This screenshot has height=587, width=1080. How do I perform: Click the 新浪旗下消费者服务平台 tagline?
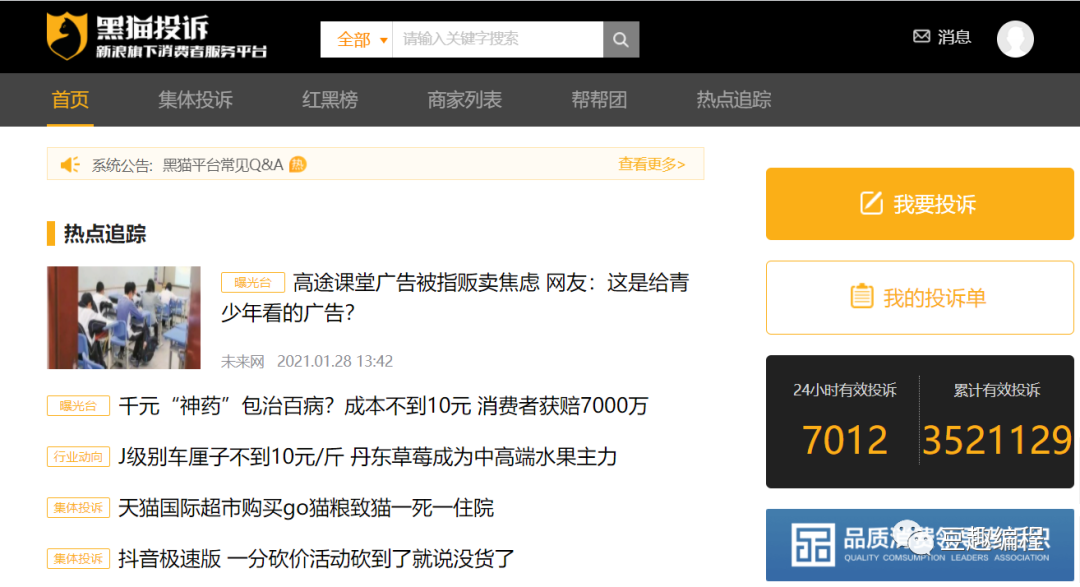pos(181,52)
